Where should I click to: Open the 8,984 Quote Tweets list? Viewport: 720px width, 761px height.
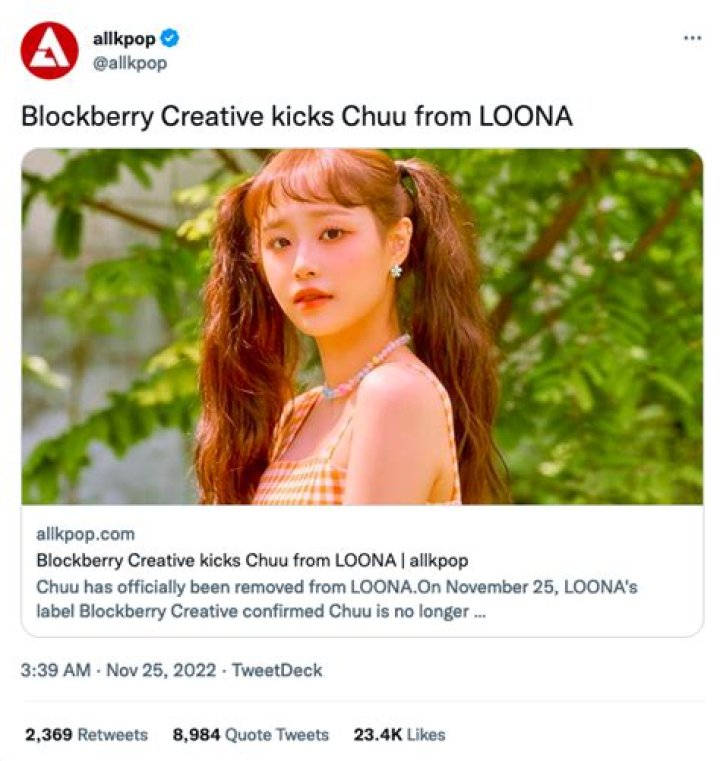point(250,735)
